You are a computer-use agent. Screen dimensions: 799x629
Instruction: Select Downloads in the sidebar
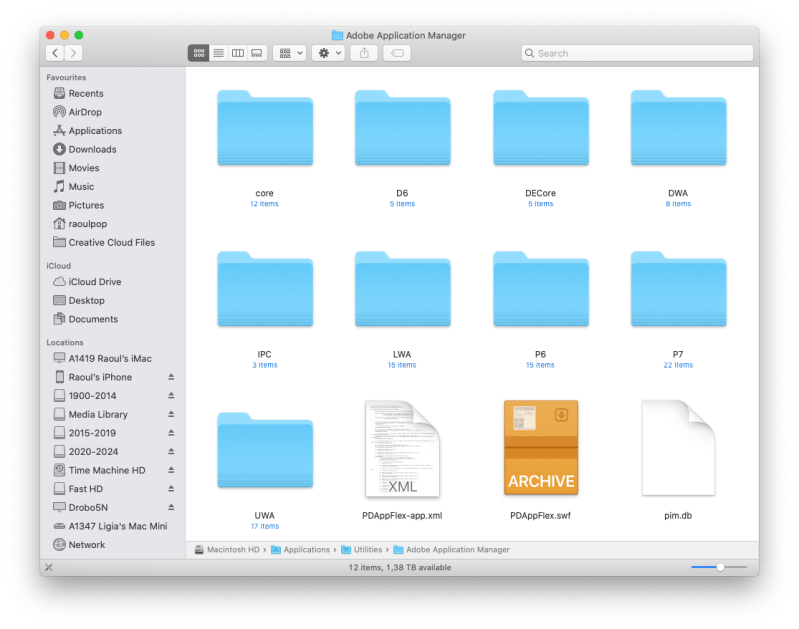tap(91, 149)
